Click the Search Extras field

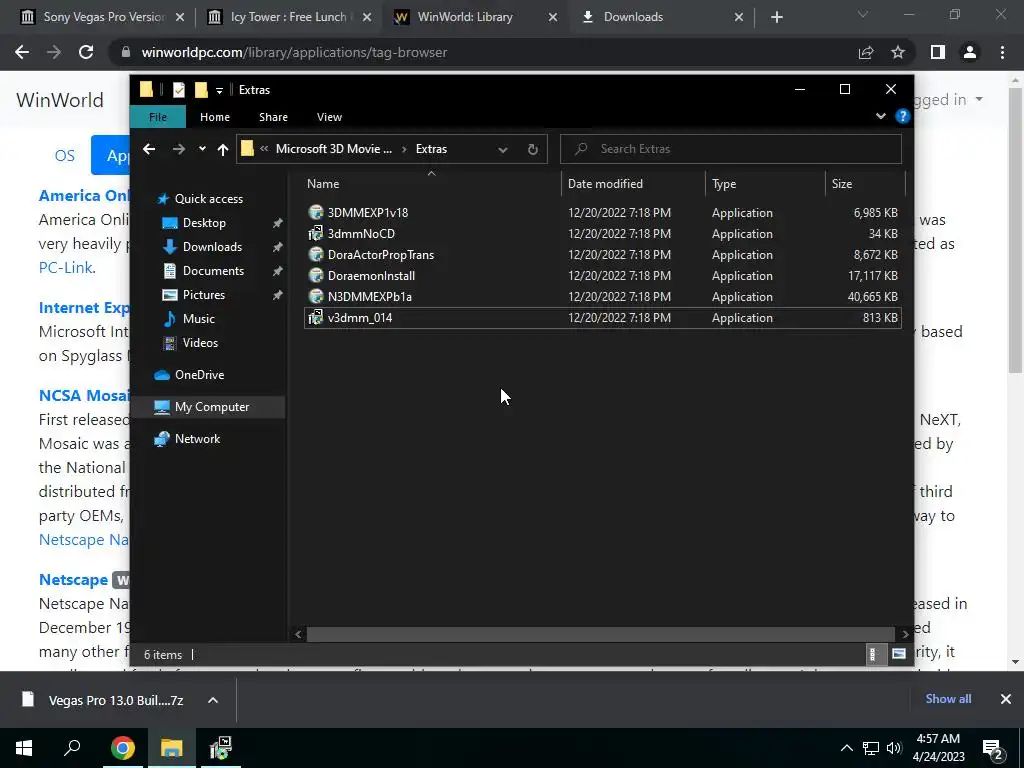point(731,149)
